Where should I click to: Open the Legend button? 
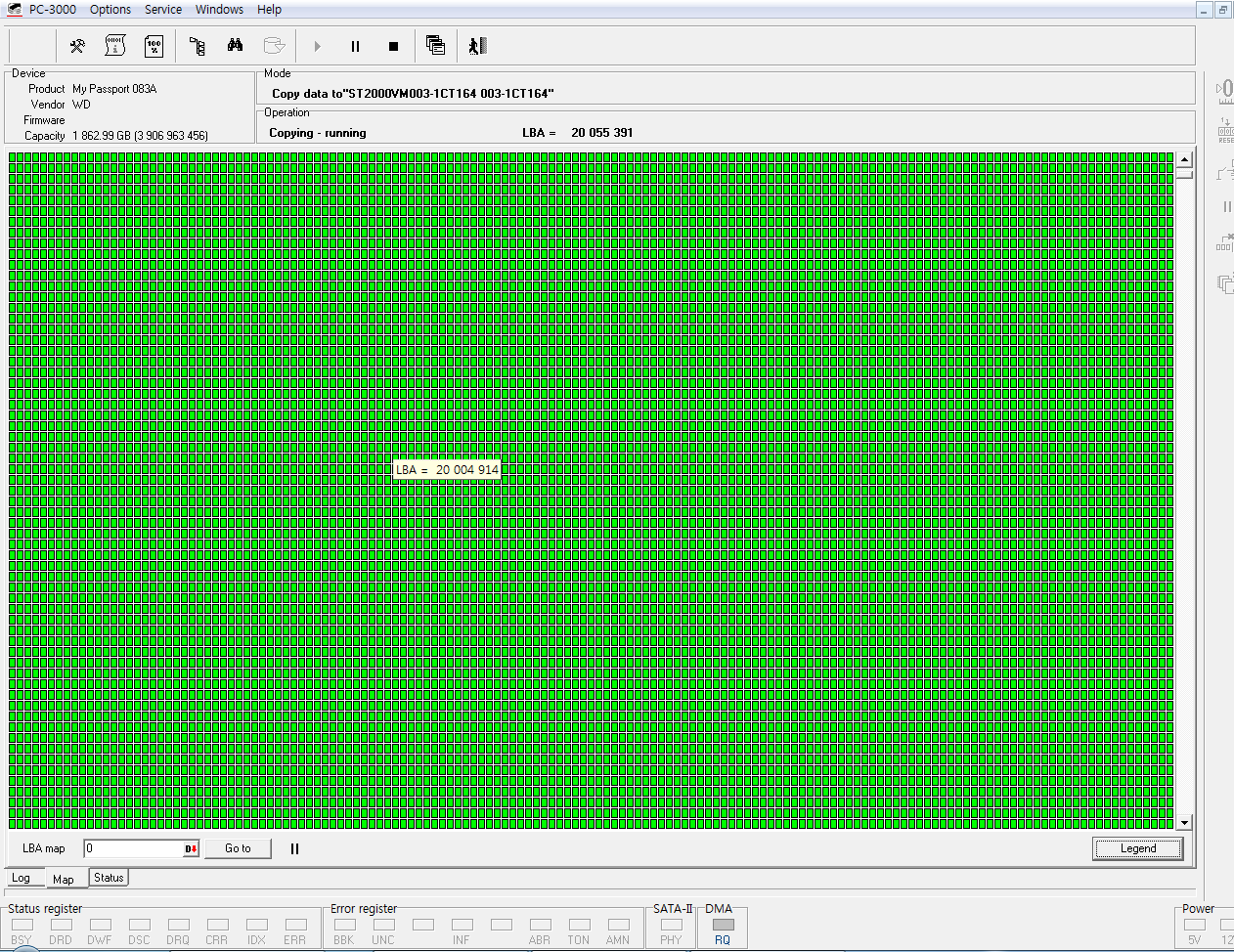point(1137,848)
